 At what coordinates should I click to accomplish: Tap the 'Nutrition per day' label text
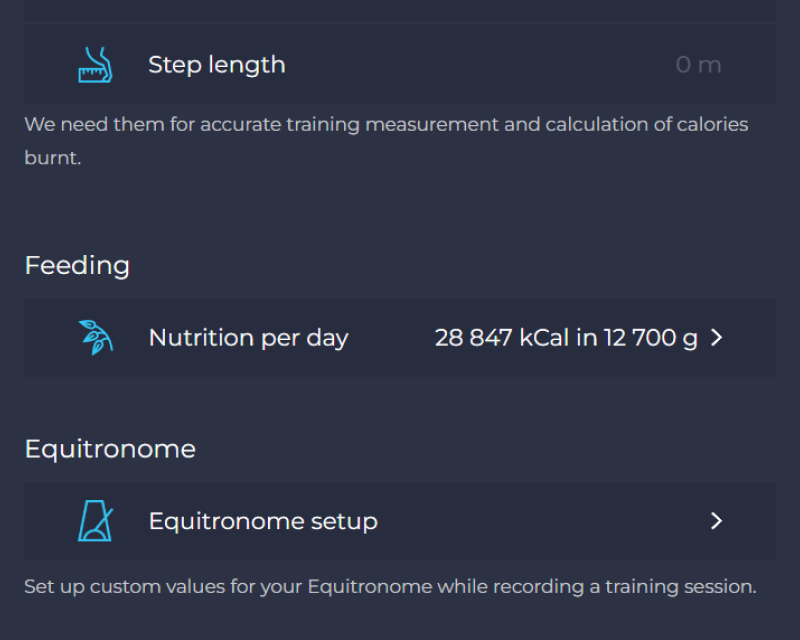point(248,338)
